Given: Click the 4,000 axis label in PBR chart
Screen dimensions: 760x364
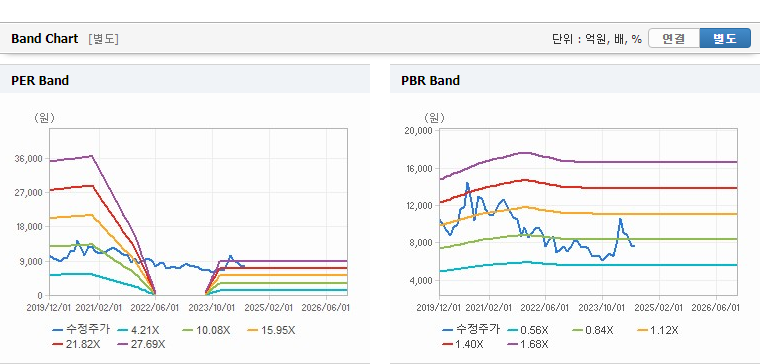Looking at the screenshot, I should point(422,281).
